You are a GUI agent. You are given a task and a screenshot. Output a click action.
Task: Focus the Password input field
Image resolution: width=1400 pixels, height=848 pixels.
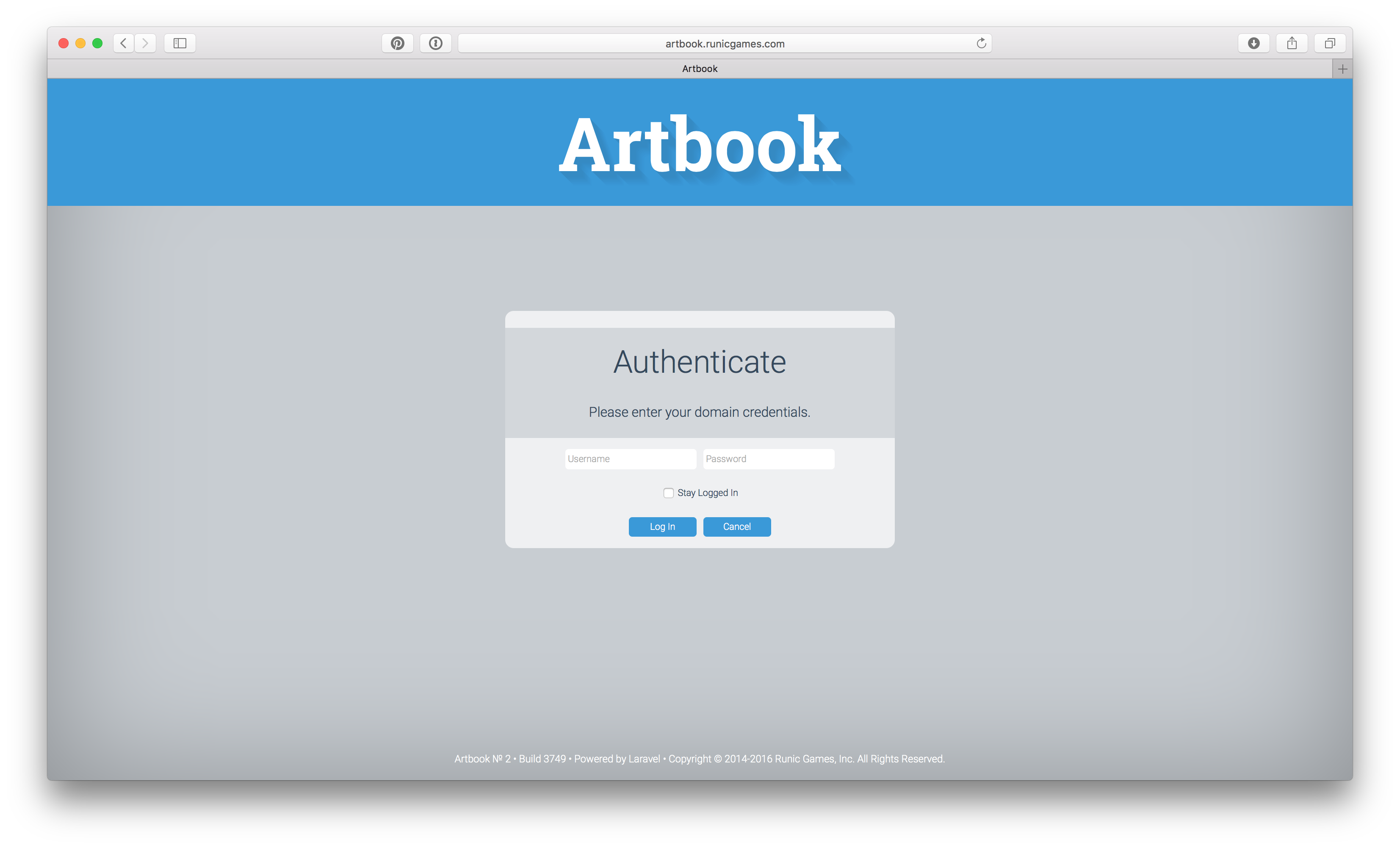pos(768,459)
